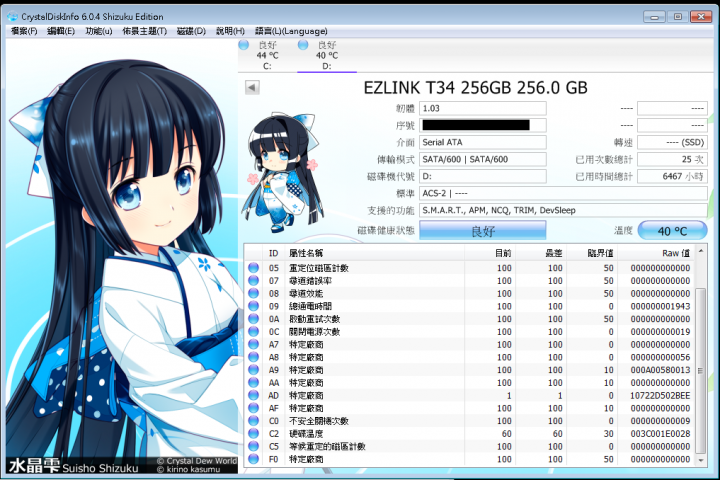The height and width of the screenshot is (480, 720).
Task: Select raw value 000A00580013 in row A9
Action: [660, 370]
